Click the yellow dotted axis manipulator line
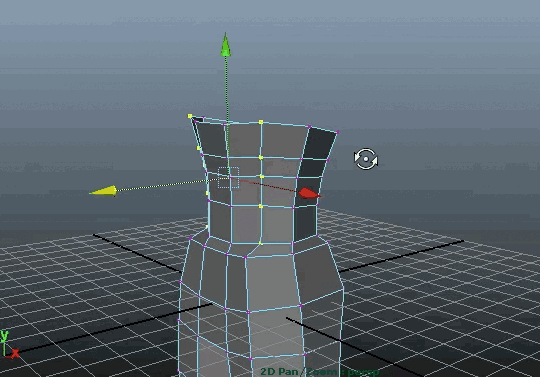Image resolution: width=540 pixels, height=377 pixels. tap(169, 185)
